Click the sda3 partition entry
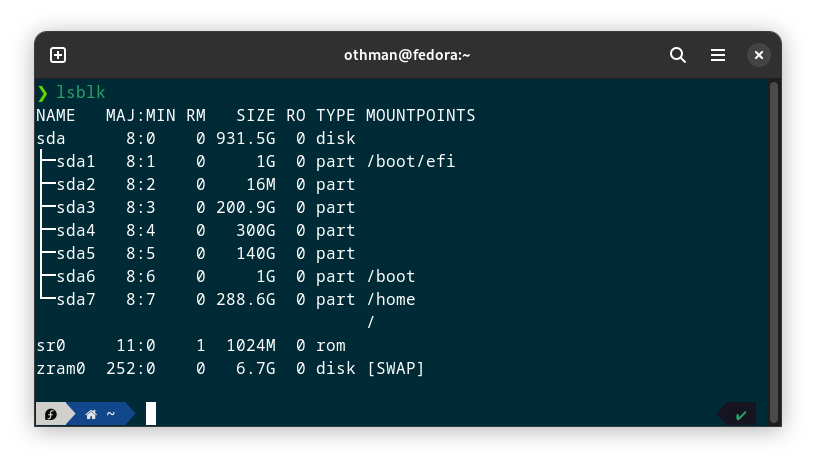Viewport: 816px width, 464px height. (76, 208)
